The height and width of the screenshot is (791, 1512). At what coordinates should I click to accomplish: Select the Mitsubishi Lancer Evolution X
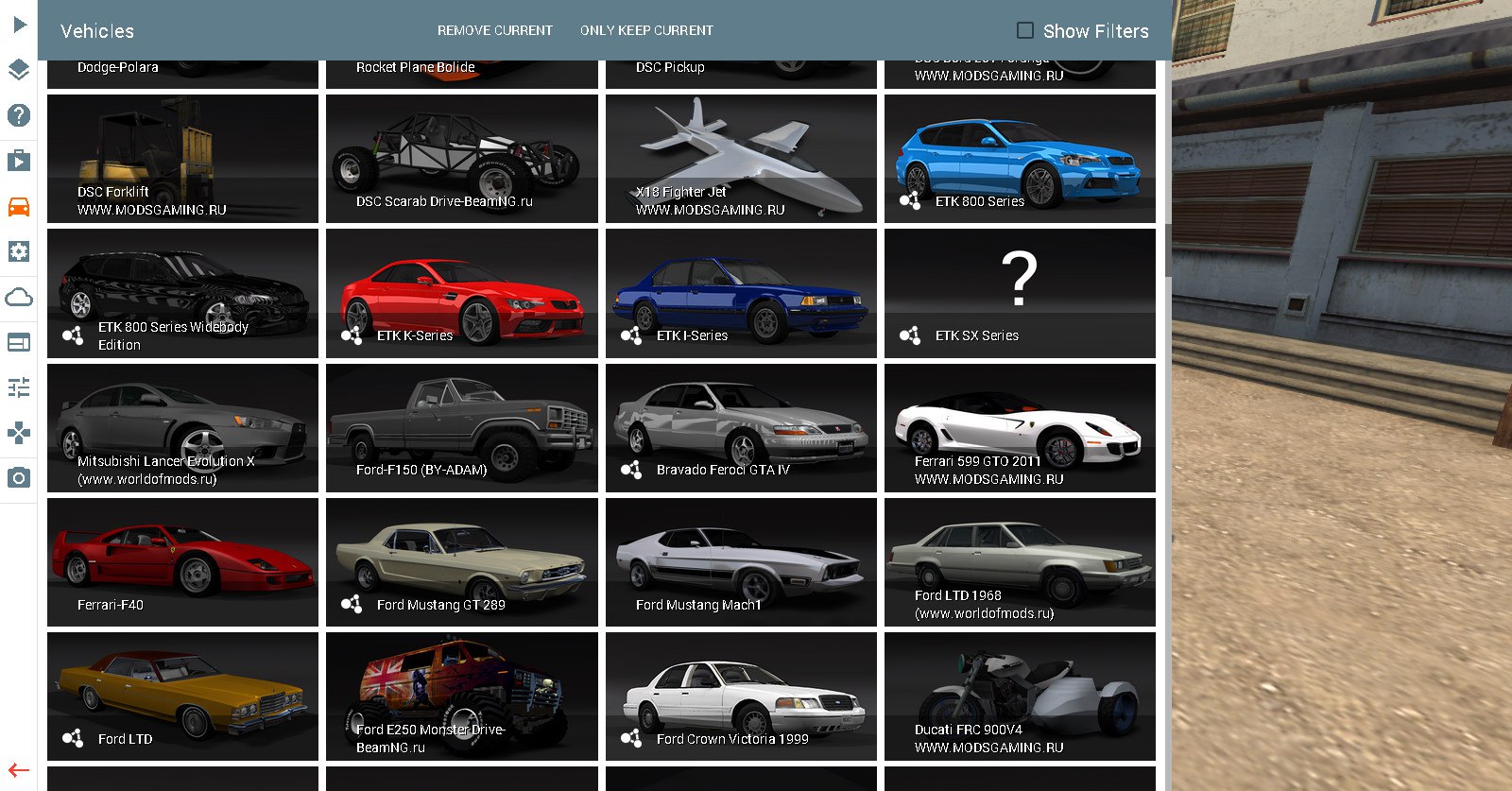point(182,428)
